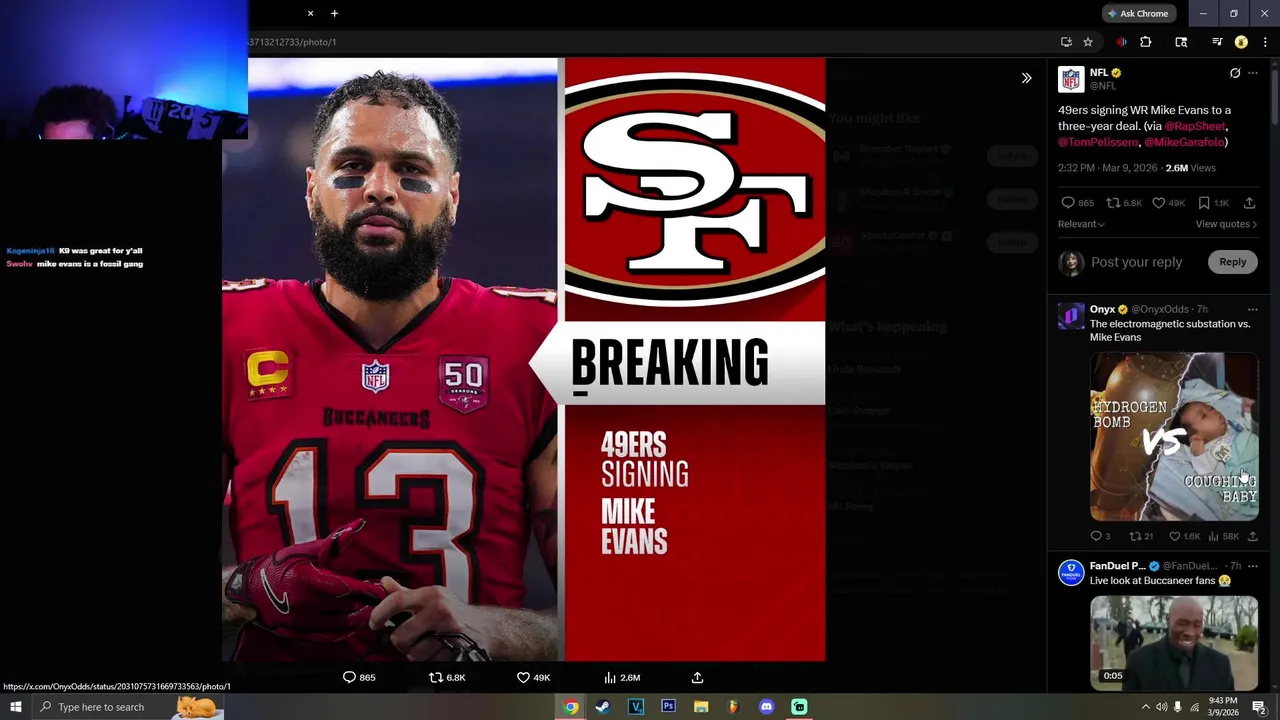This screenshot has height=720, width=1280.
Task: Open the Hydrogen Bomb vs Coughing Baby image
Action: 1174,436
